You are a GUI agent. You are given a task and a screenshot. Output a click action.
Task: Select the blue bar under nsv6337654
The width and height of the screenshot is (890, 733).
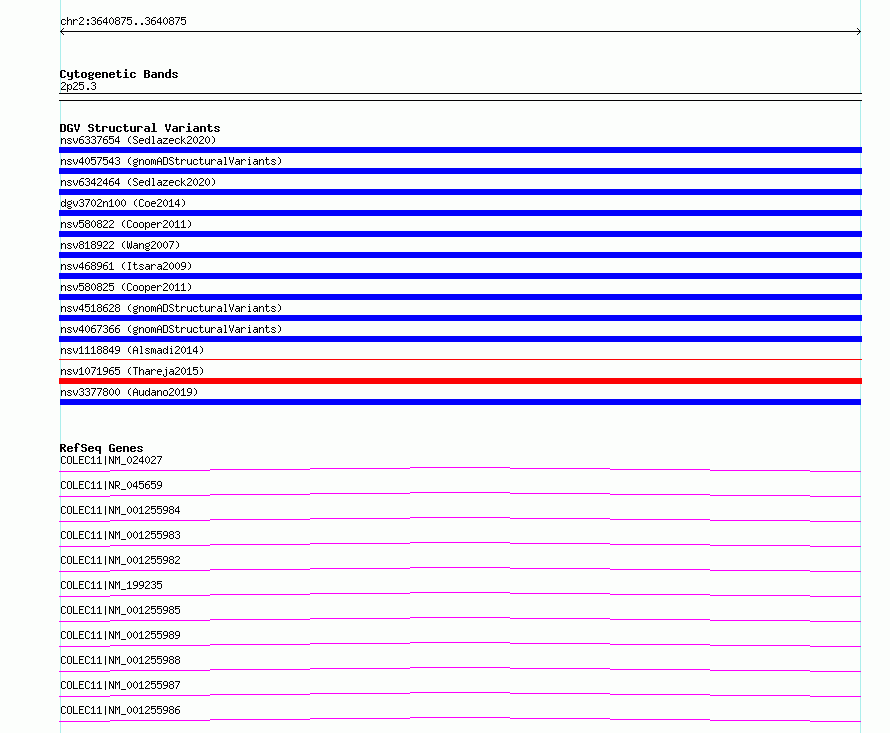[x=460, y=150]
